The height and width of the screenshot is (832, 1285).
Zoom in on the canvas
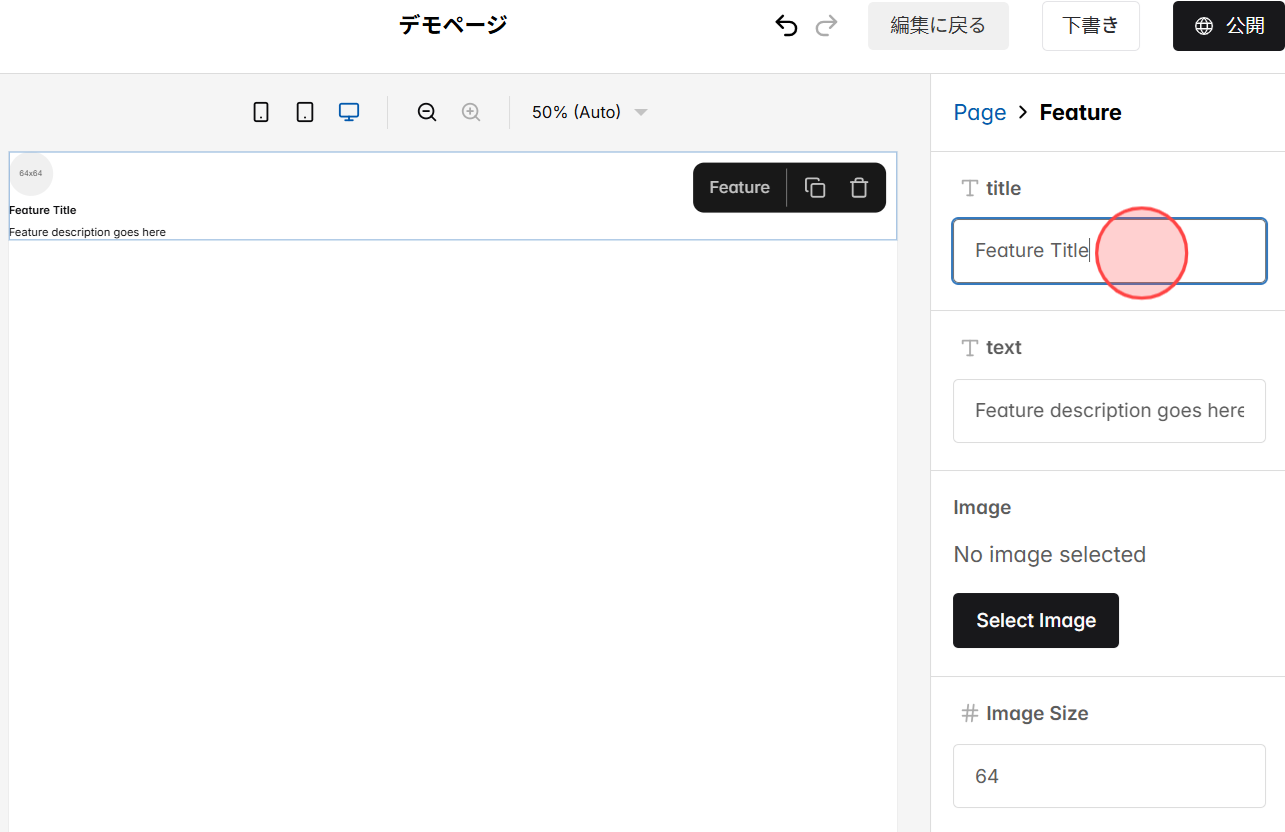[471, 112]
